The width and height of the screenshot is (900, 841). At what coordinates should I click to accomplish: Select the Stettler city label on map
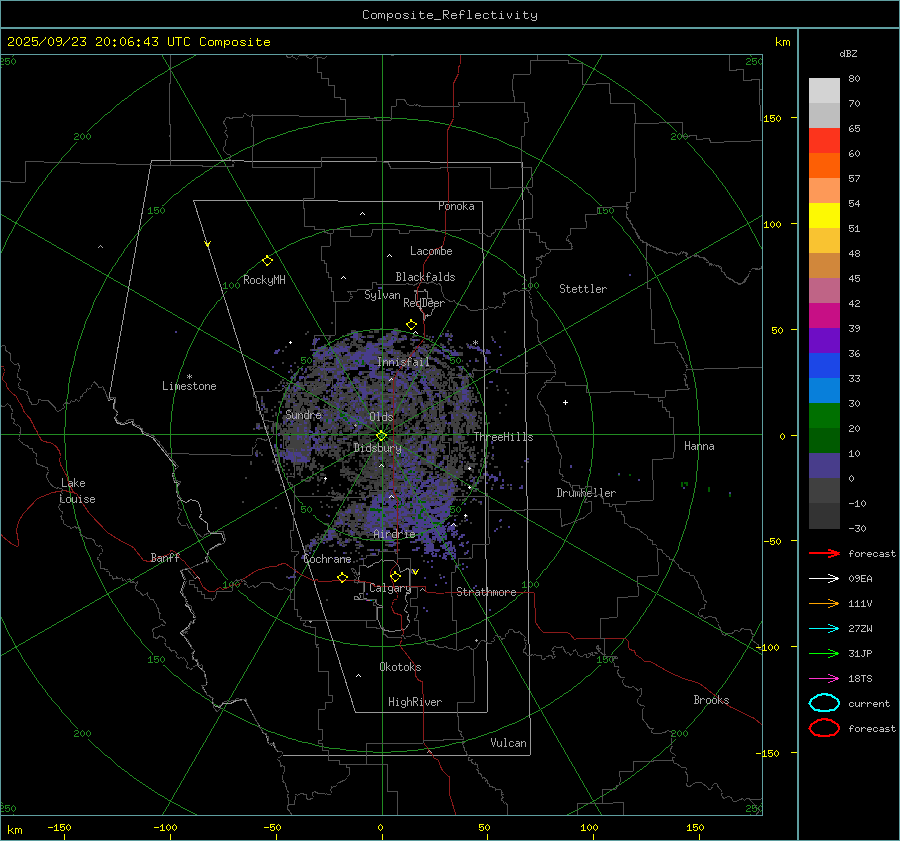(583, 289)
